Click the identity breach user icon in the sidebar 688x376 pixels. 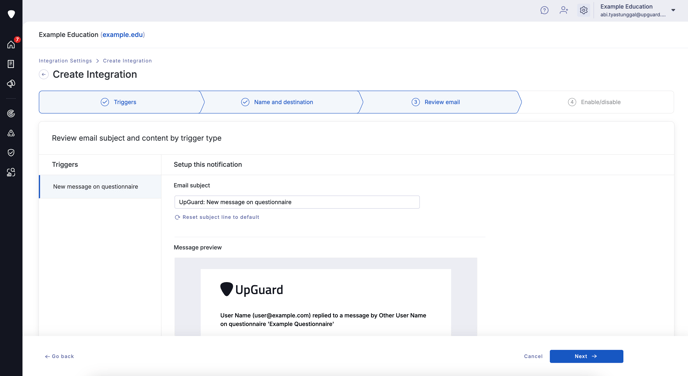[x=11, y=172]
